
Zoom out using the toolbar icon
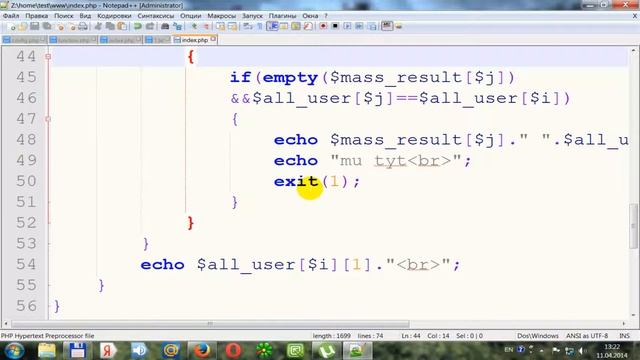click(206, 27)
